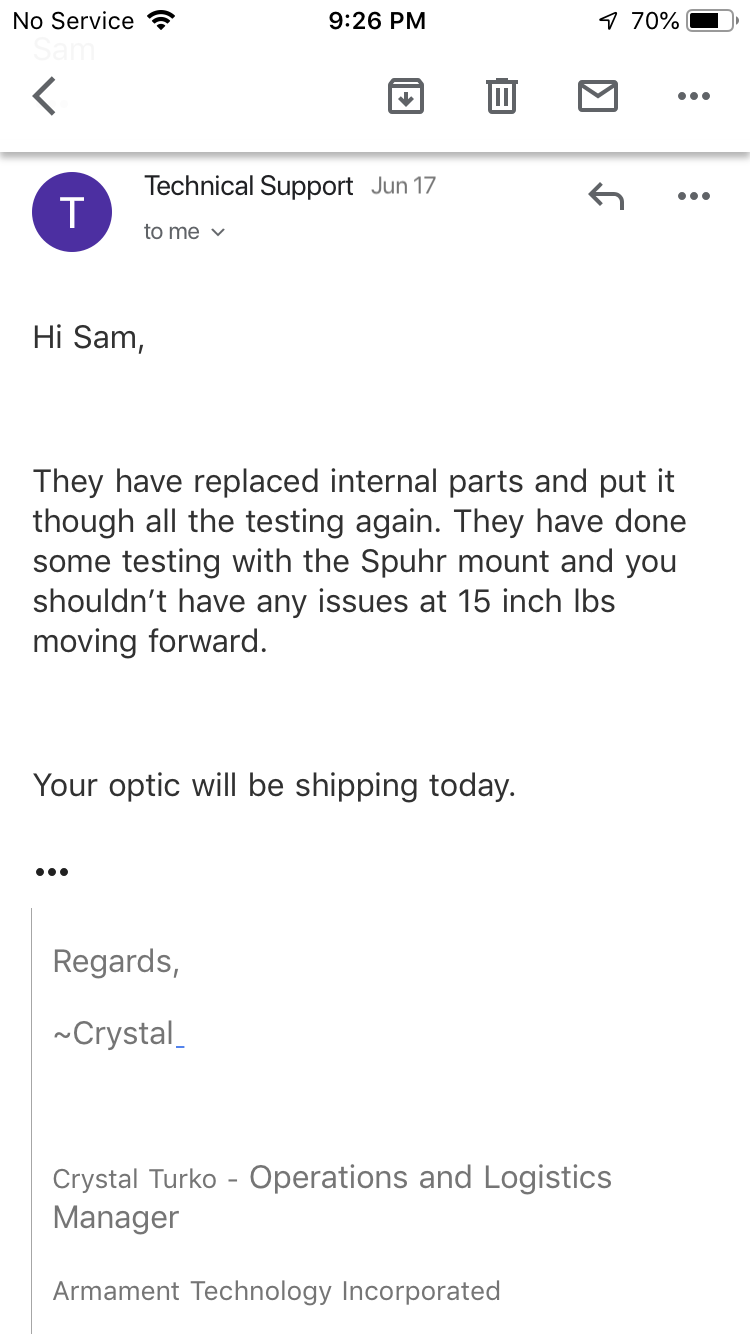Archive this email conversation
The width and height of the screenshot is (750, 1334).
tap(405, 97)
